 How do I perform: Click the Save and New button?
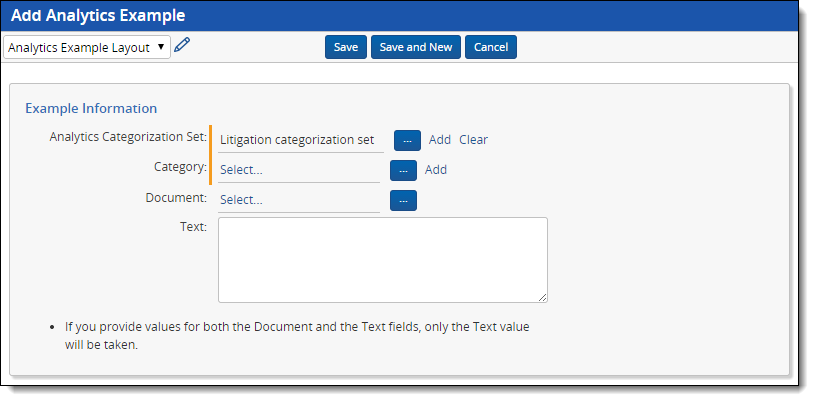click(415, 47)
